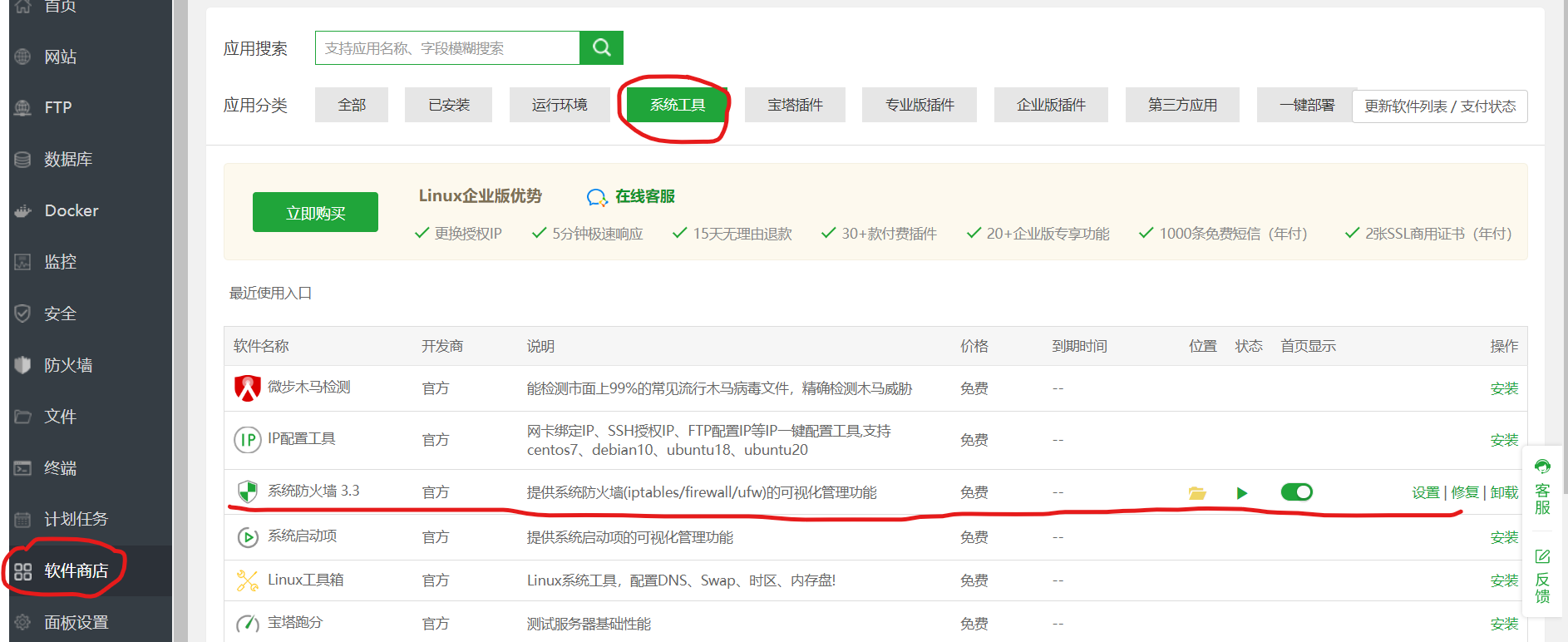Open 设置 for 系统防火墙
The height and width of the screenshot is (642, 1568).
click(1426, 492)
